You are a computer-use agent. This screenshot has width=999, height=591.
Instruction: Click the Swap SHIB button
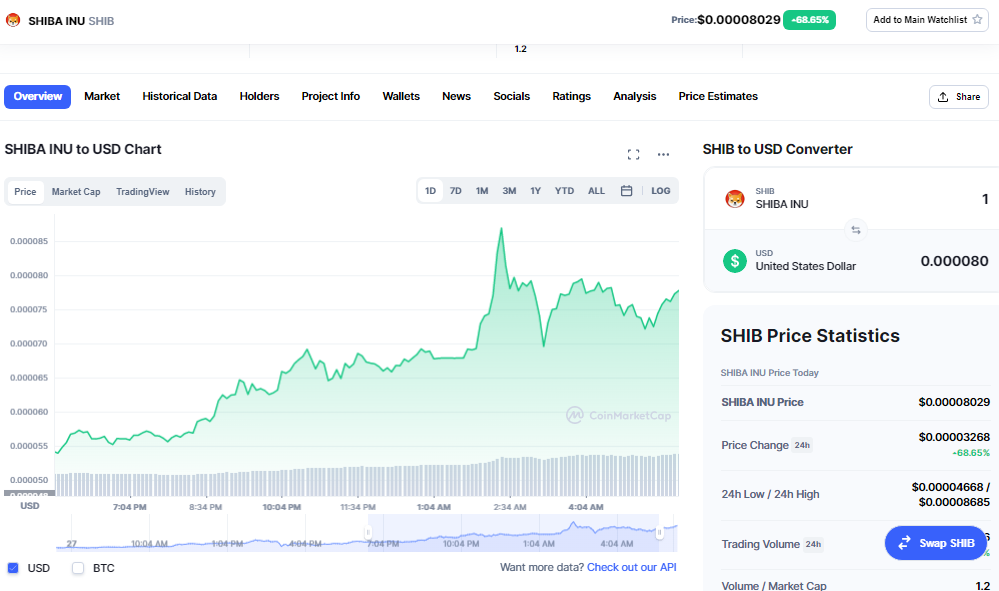click(935, 543)
